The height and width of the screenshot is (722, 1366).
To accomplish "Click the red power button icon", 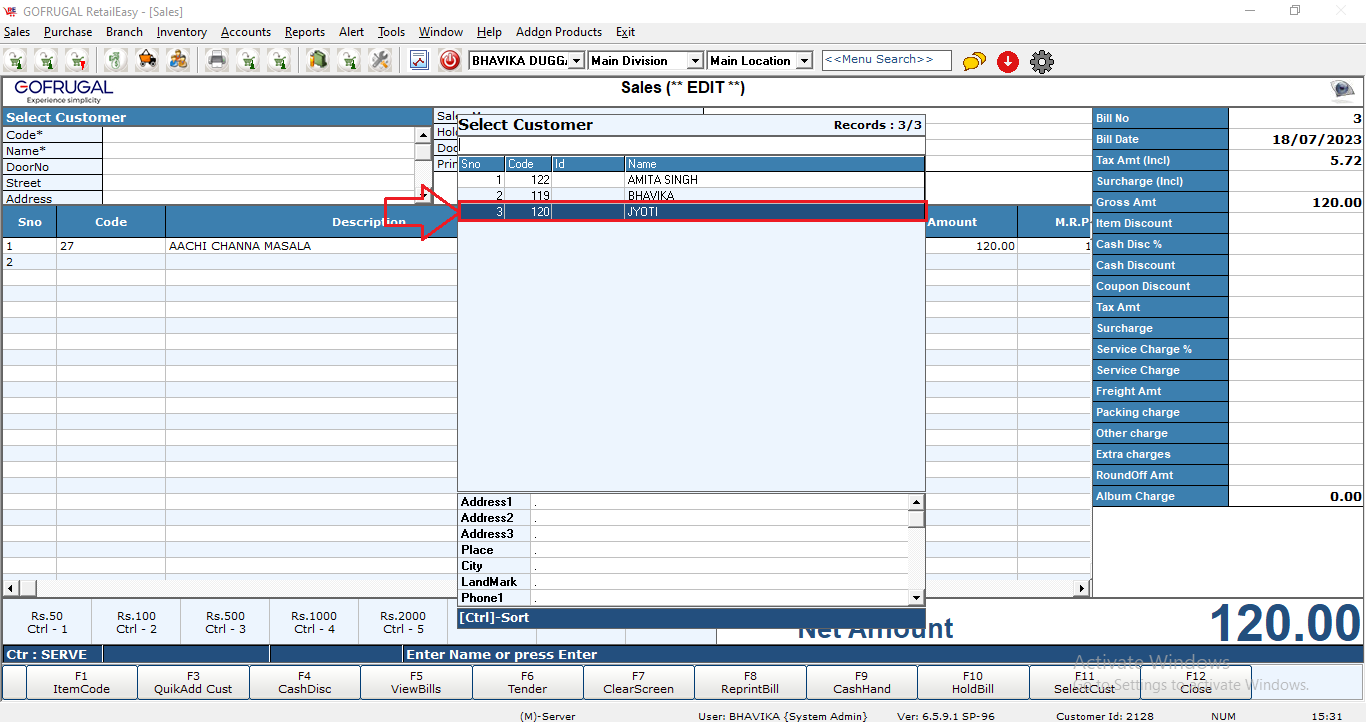I will 450,61.
